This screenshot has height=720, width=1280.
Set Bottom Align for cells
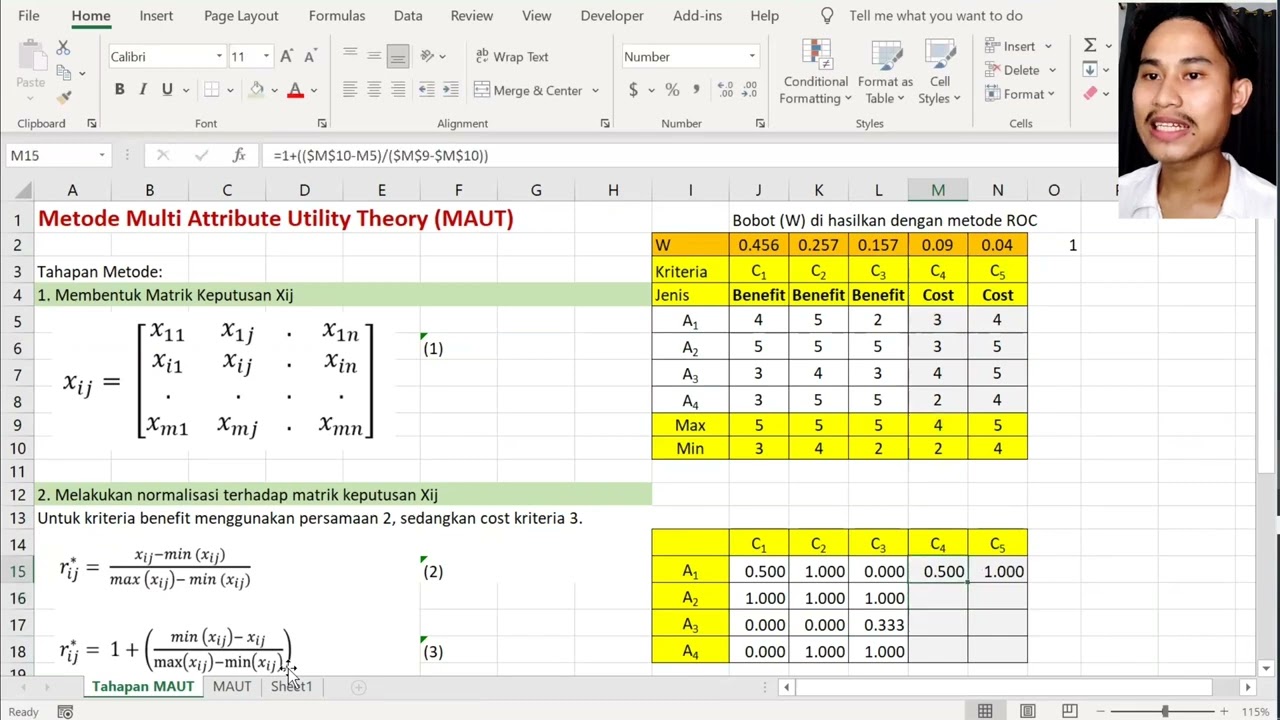pyautogui.click(x=397, y=56)
